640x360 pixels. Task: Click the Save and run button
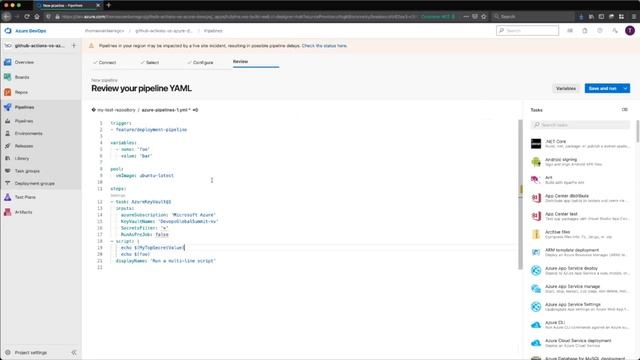click(602, 89)
